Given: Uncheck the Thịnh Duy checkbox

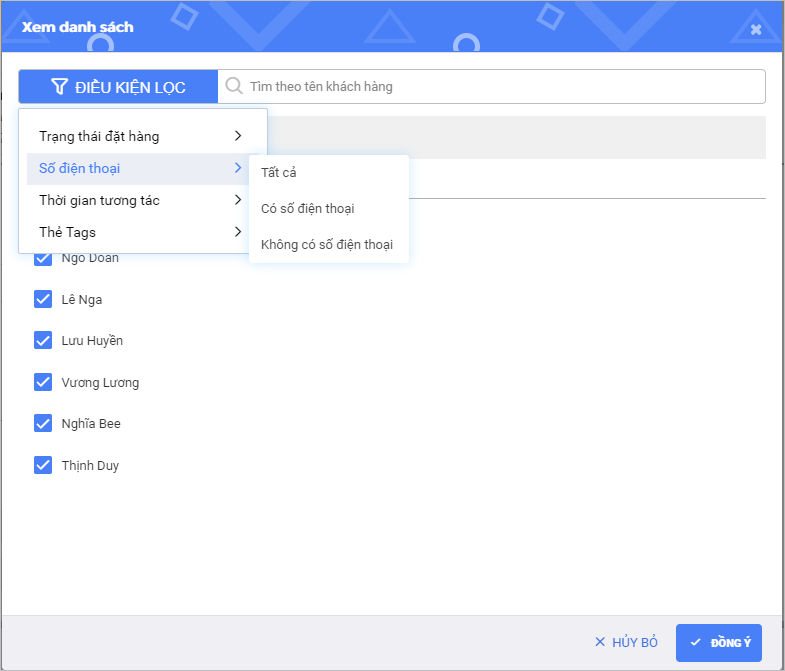Looking at the screenshot, I should coord(43,465).
